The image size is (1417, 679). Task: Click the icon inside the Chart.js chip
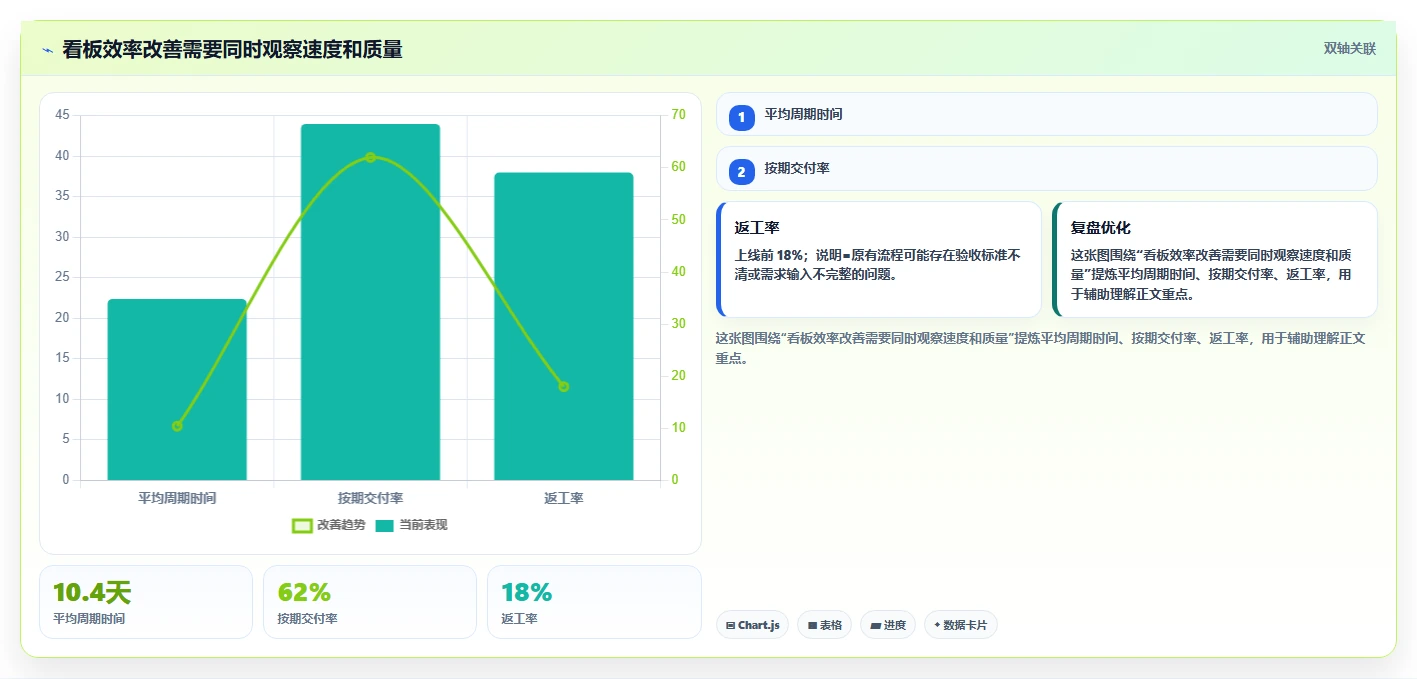tap(730, 626)
